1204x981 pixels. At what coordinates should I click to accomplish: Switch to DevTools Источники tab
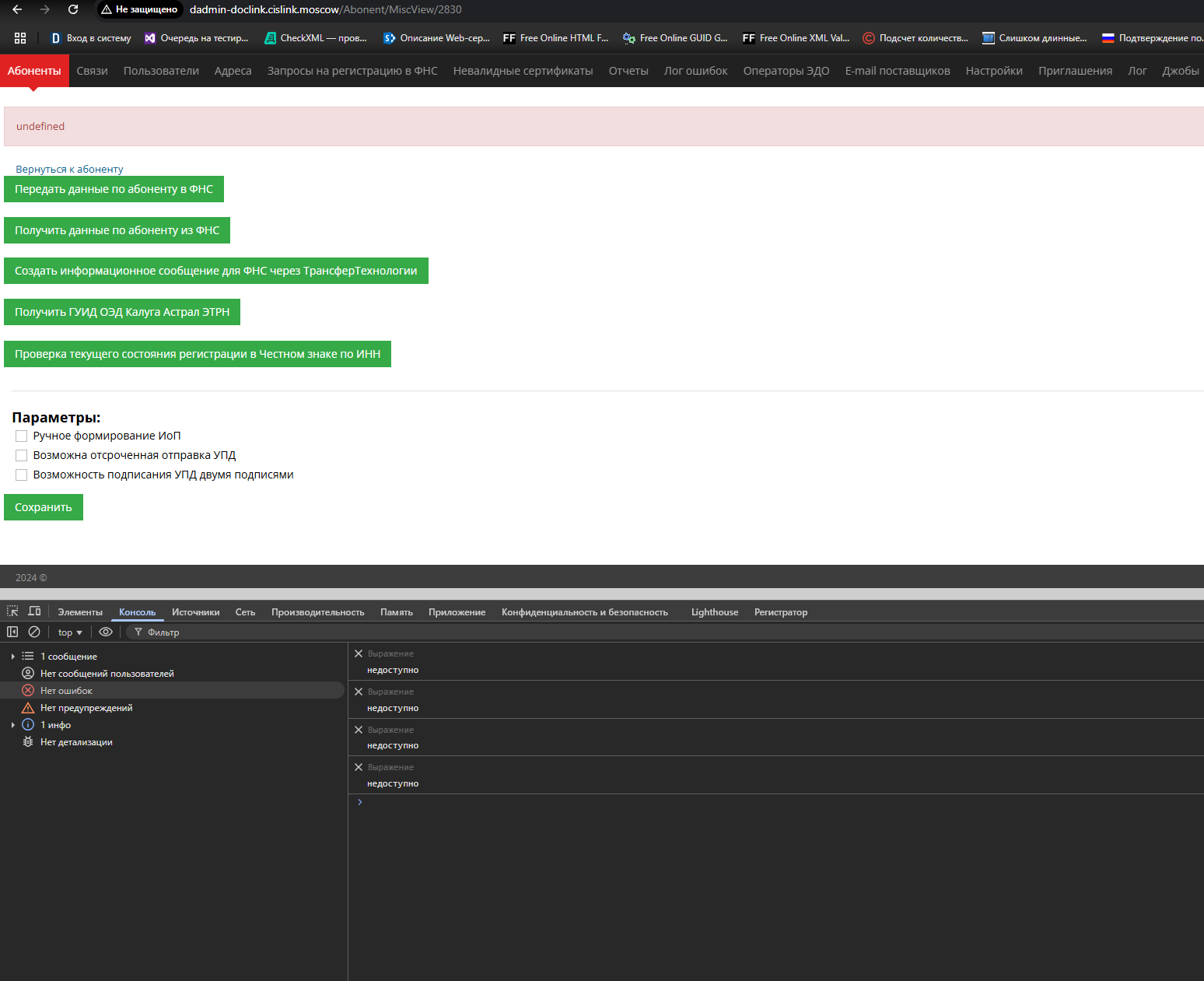[x=196, y=612]
